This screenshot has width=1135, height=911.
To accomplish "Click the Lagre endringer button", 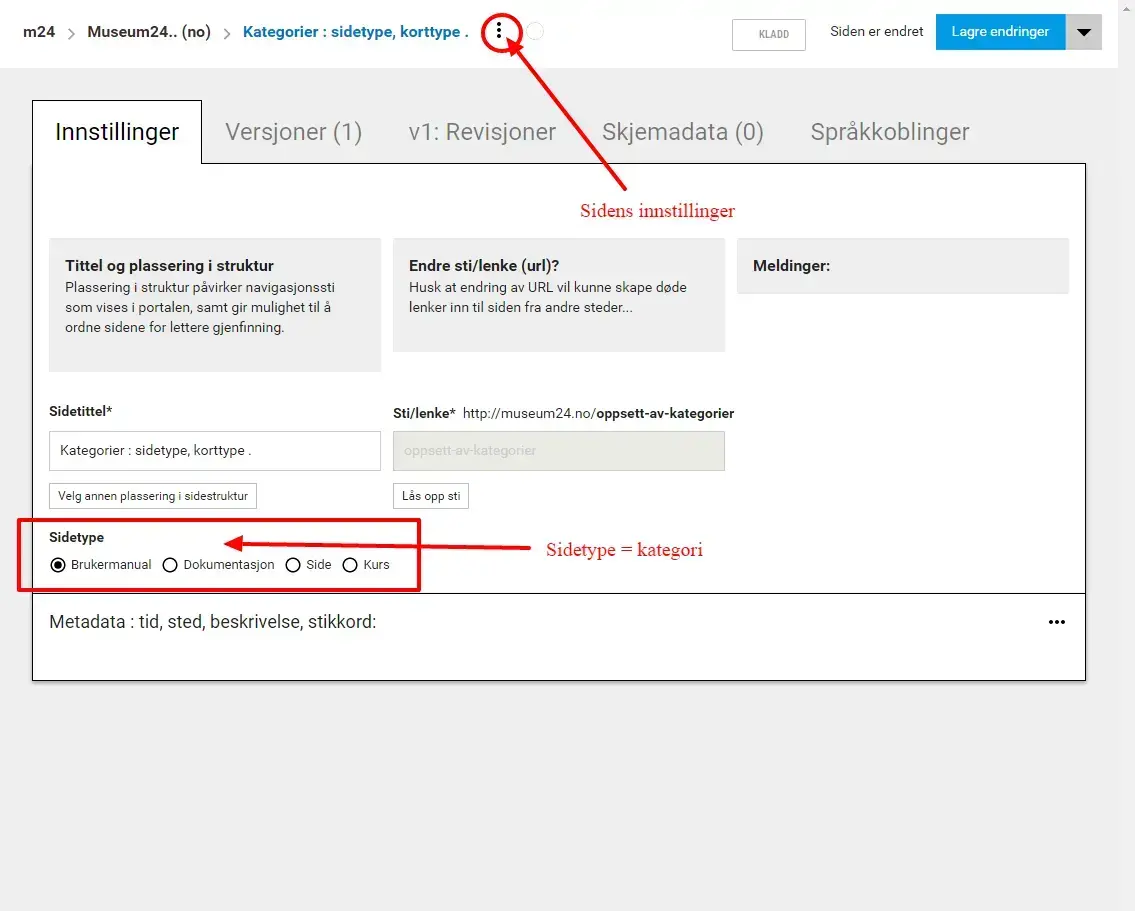I will tap(1000, 32).
